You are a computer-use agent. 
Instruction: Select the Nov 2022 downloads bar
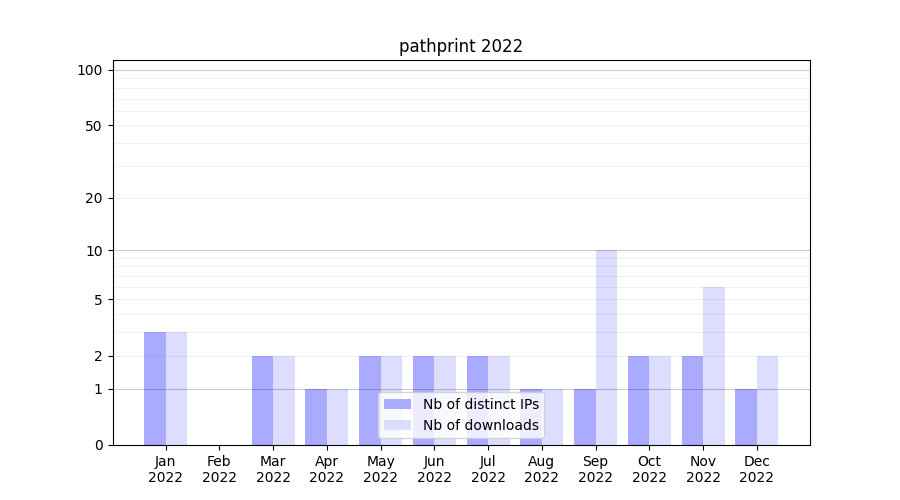pyautogui.click(x=714, y=366)
